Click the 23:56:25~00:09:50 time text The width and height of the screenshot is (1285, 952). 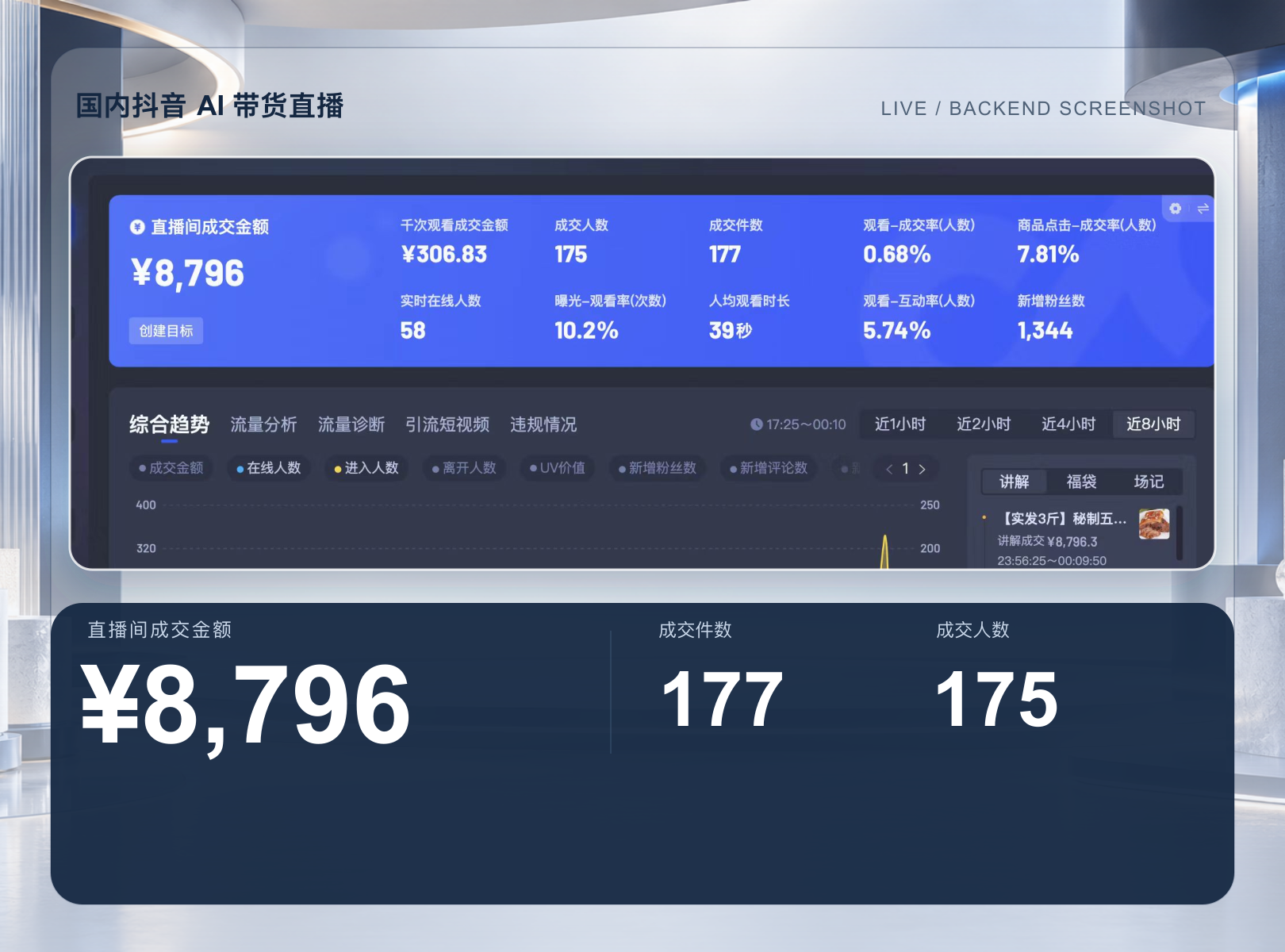(1052, 561)
